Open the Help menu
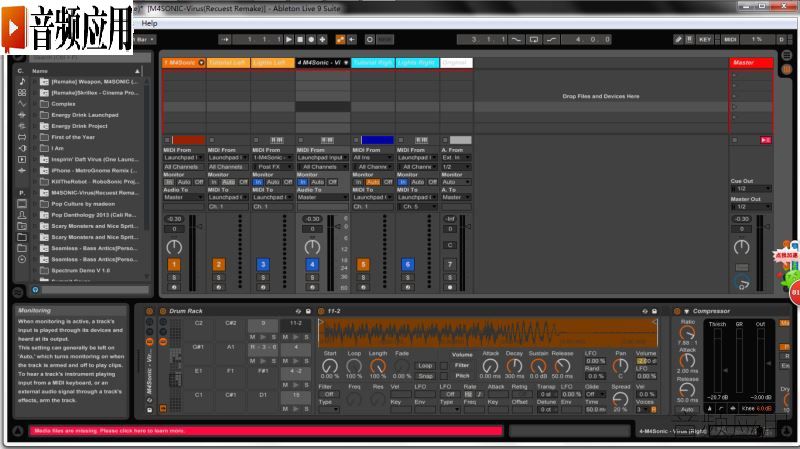 [x=149, y=23]
